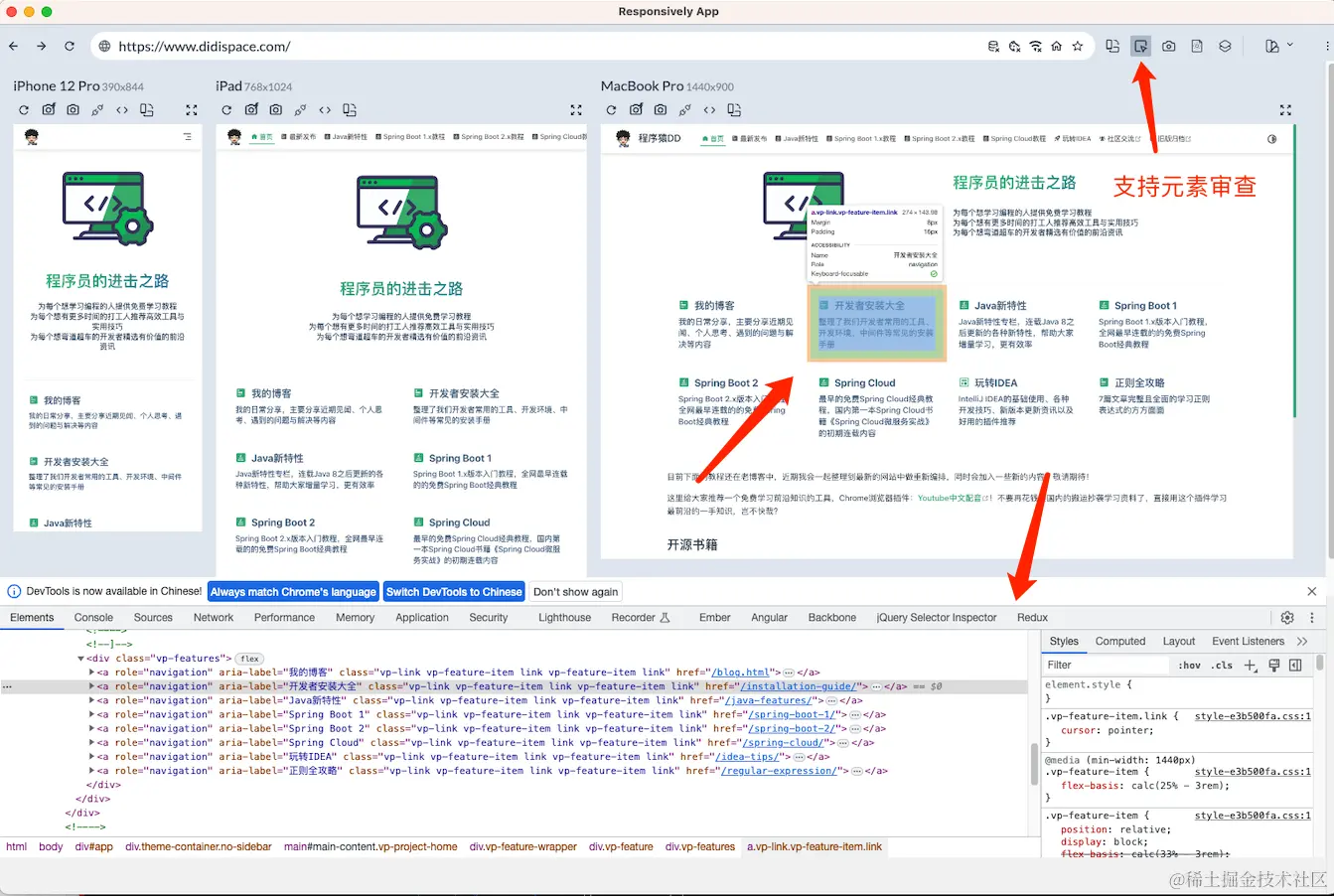Toggle event mirroring on iPhone 12 Pro
Screen dimensions: 1334x896
(x=97, y=110)
